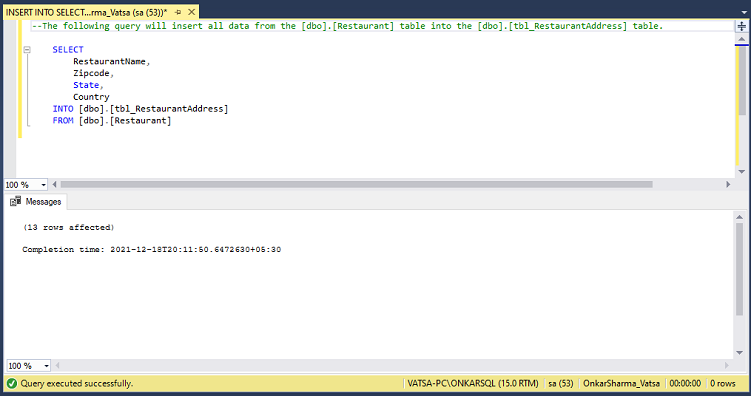Click Messages pane horizontal scroll left arrow
This screenshot has width=751, height=396.
pyautogui.click(x=57, y=365)
